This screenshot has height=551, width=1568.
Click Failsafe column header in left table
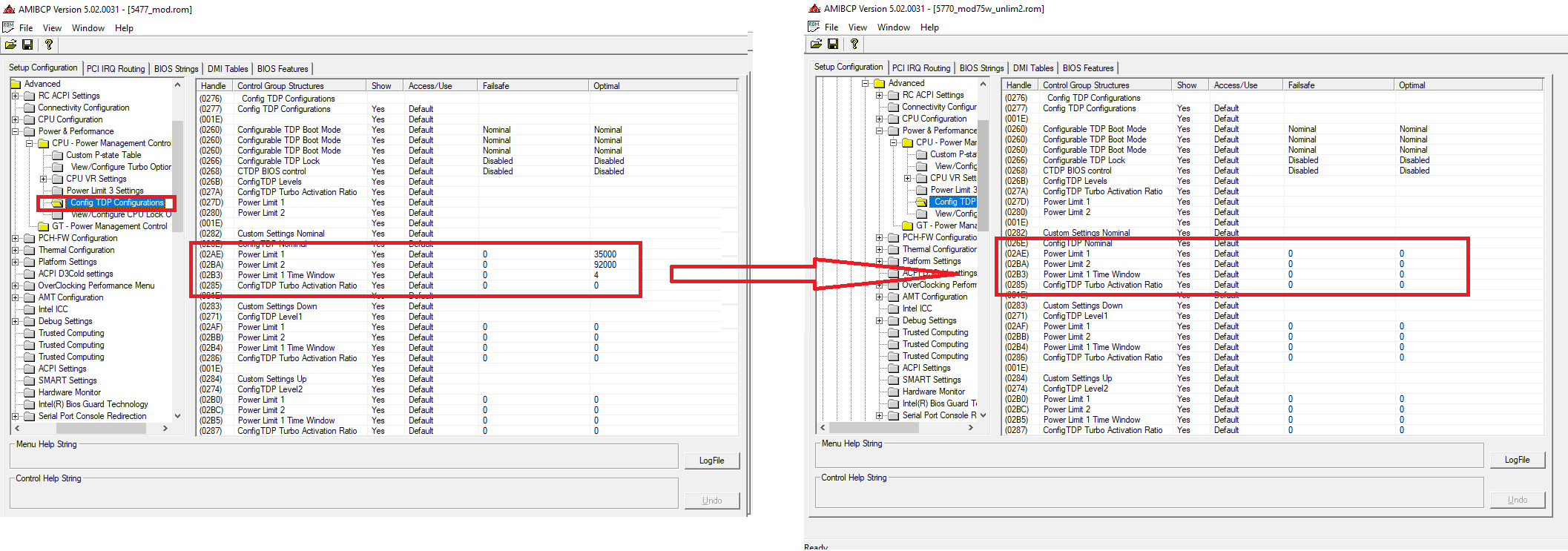(x=533, y=86)
